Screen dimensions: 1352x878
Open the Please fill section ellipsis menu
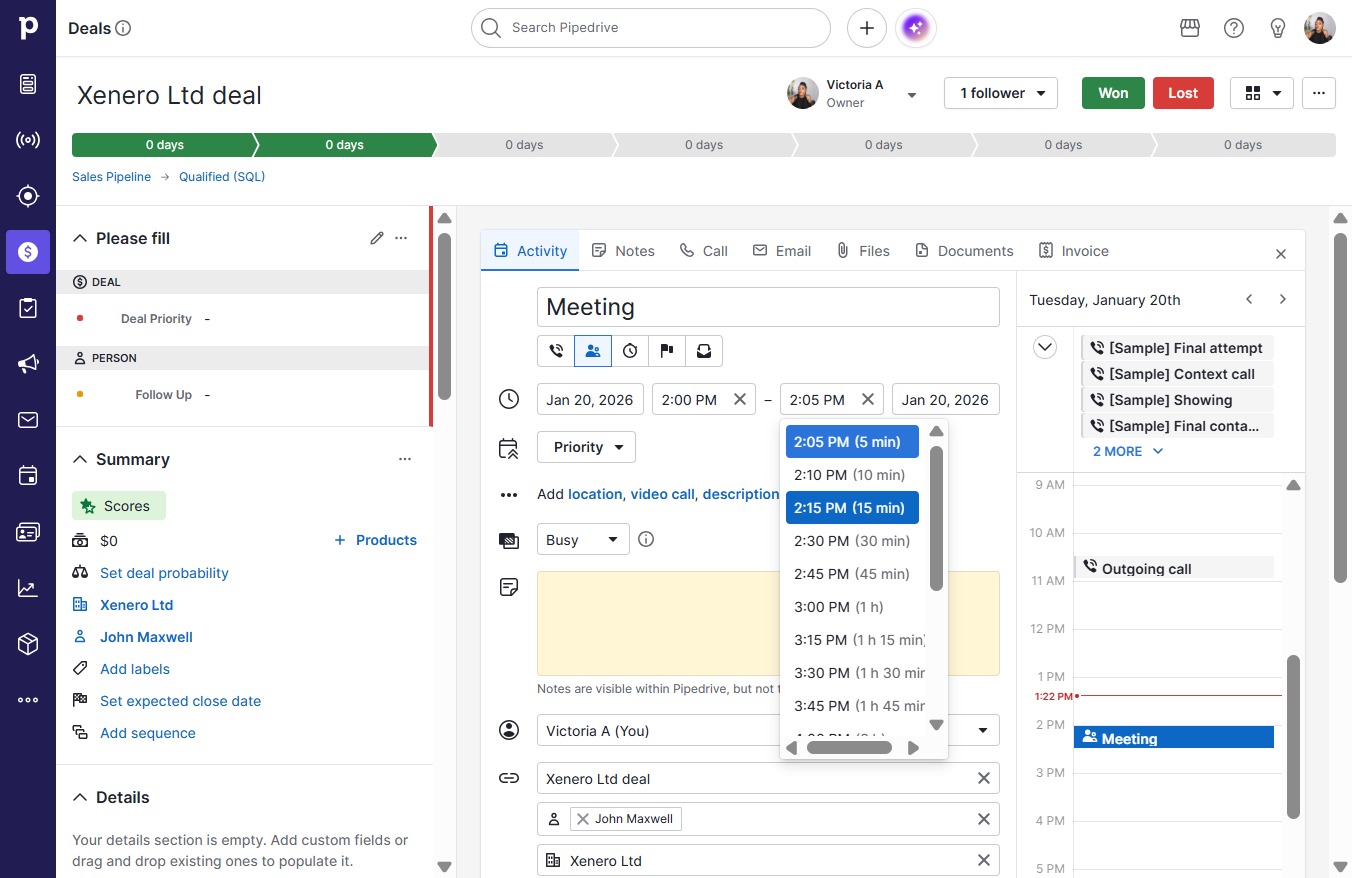tap(401, 238)
